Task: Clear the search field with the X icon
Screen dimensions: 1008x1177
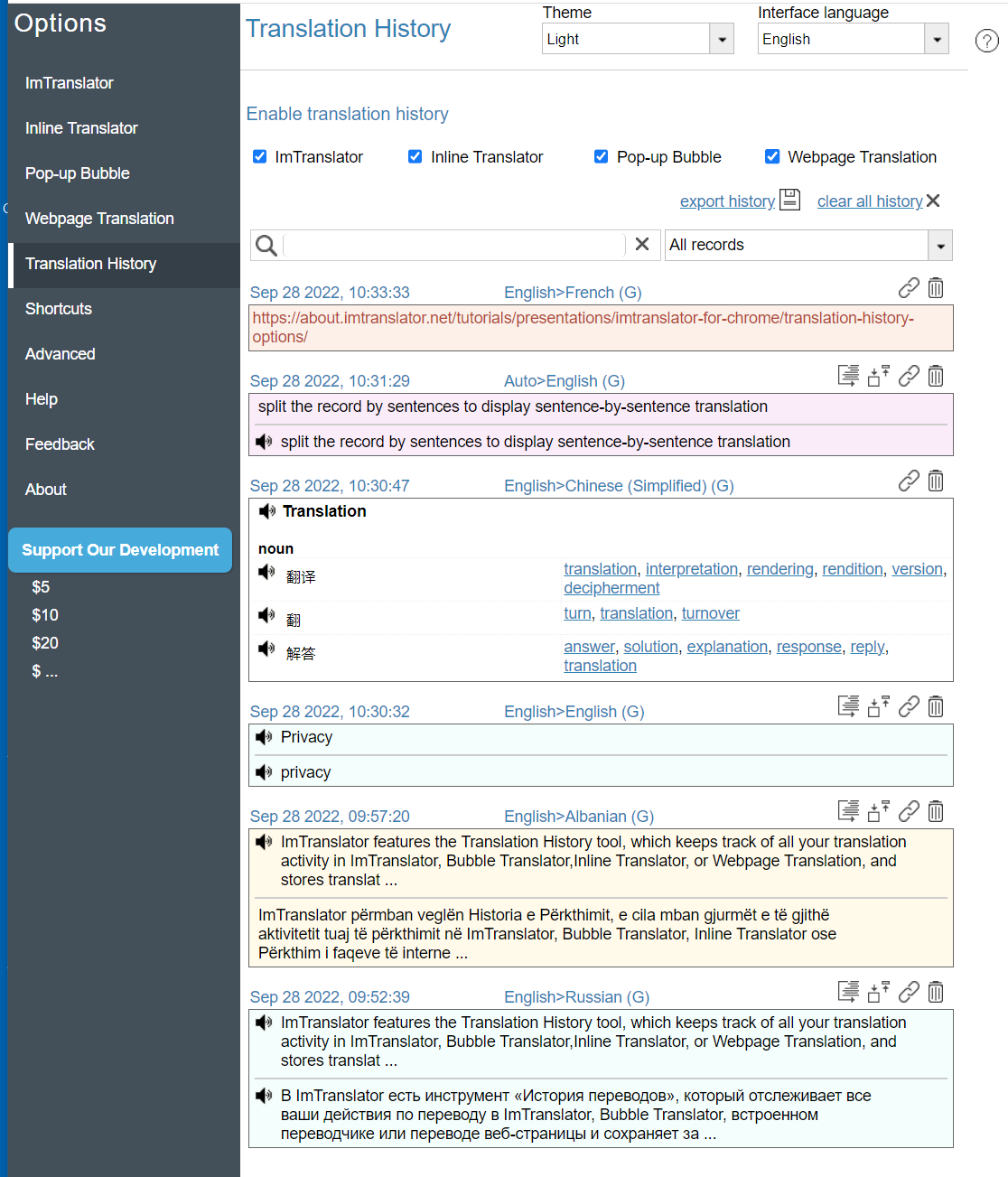Action: 642,244
